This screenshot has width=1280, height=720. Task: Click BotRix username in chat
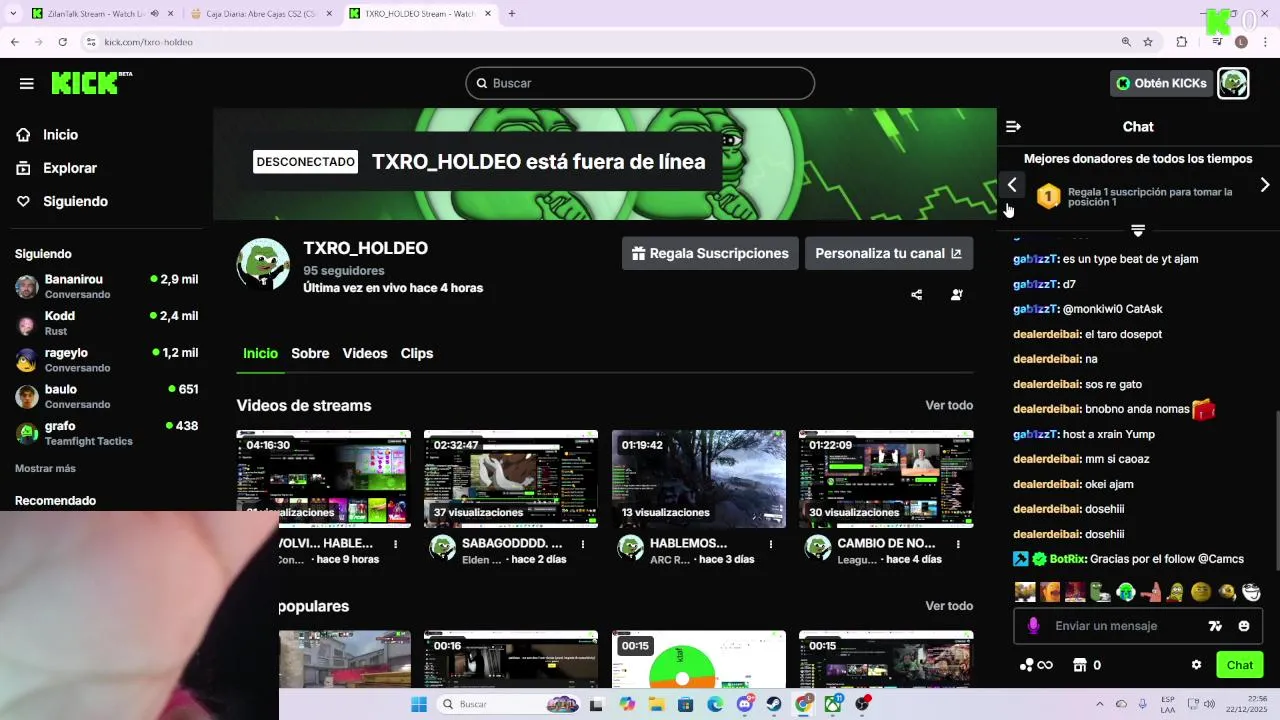(1068, 559)
